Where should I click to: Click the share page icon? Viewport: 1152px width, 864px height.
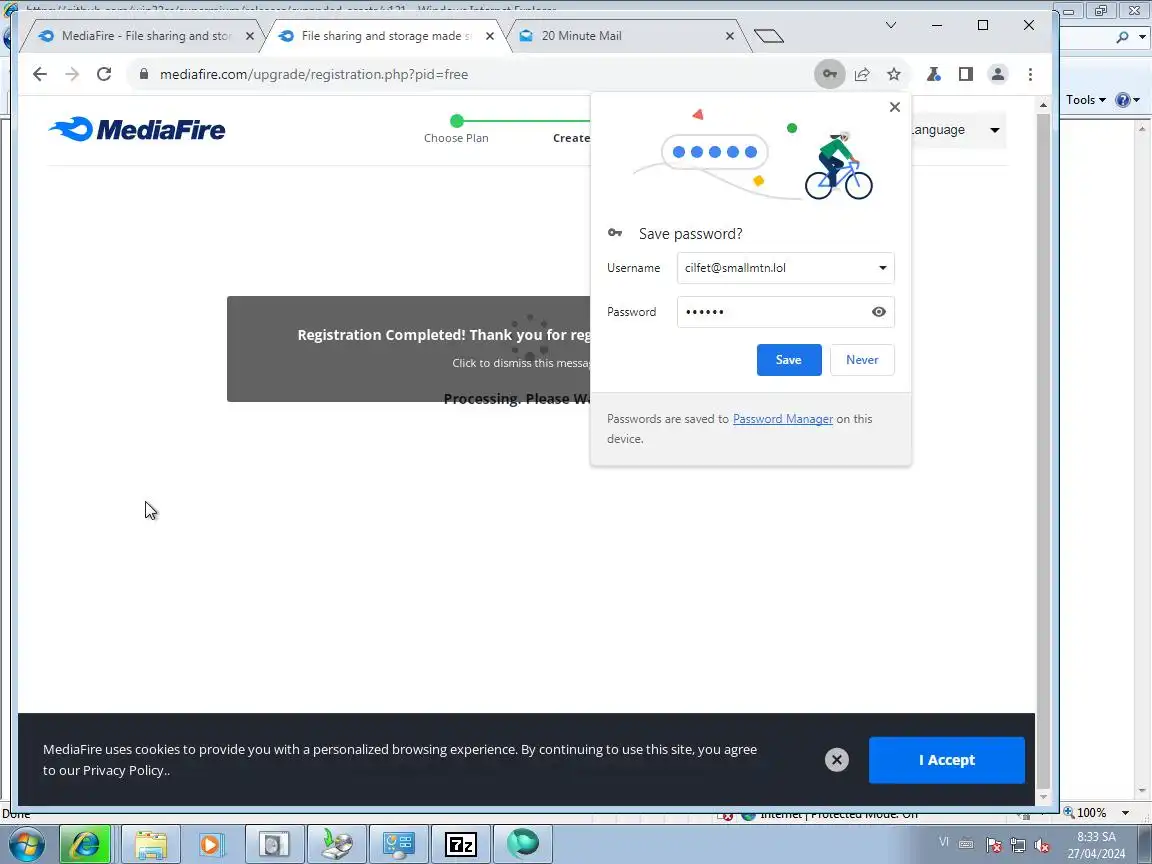click(x=862, y=74)
